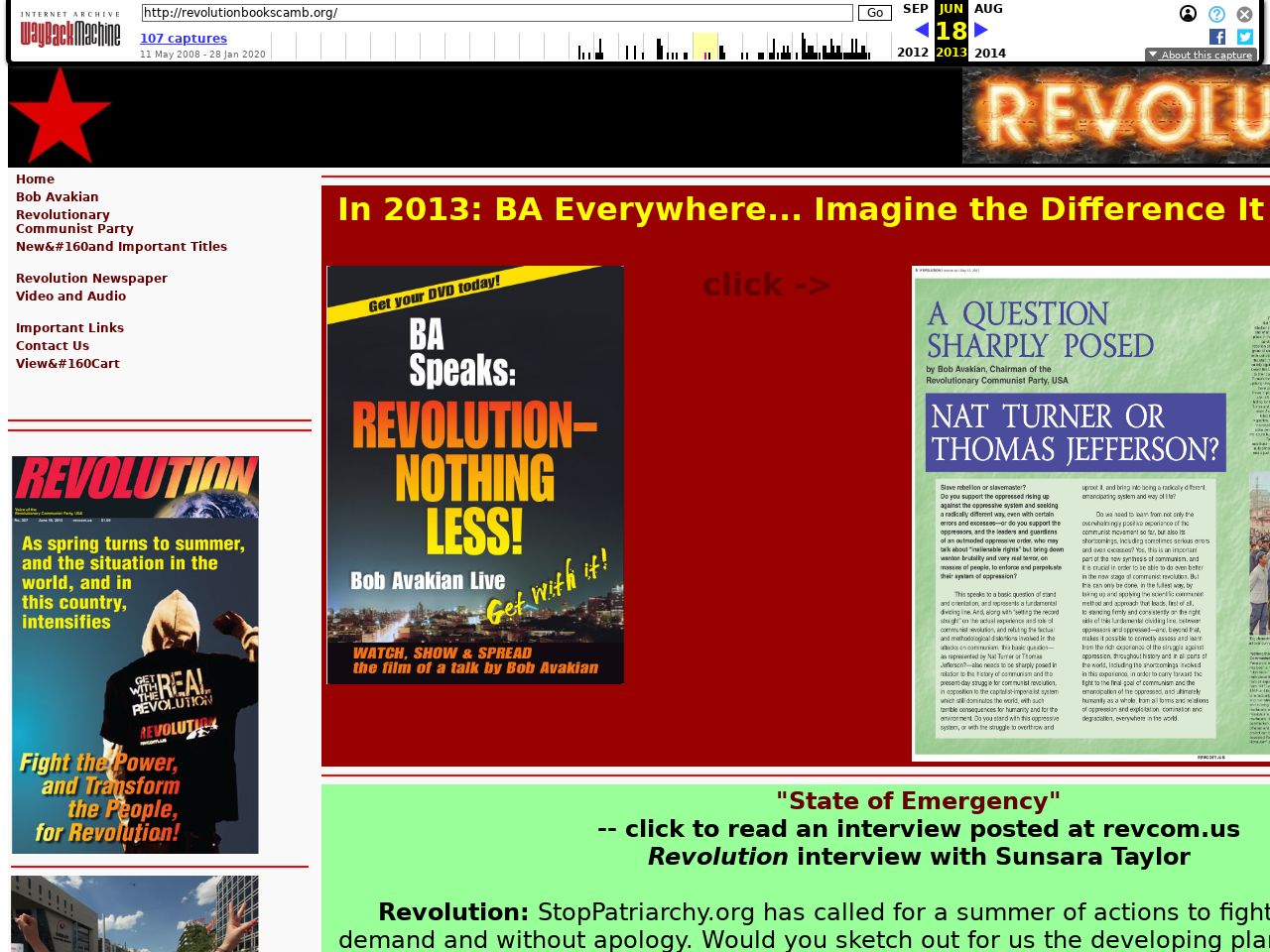Screen dimensions: 1270x952
Task: Open the user account icon
Action: pyautogui.click(x=1188, y=14)
